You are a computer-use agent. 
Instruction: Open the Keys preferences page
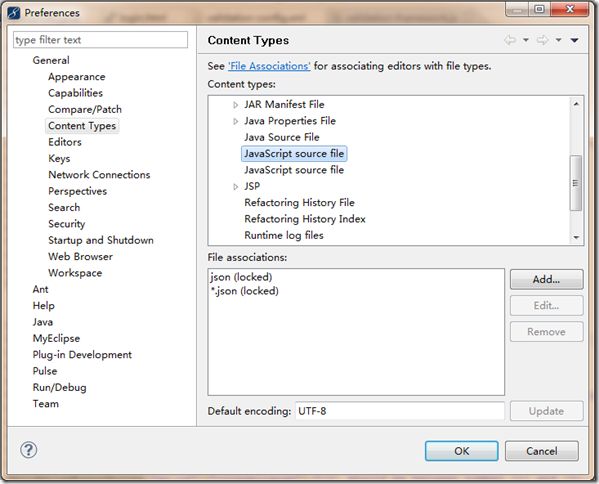[x=59, y=159]
